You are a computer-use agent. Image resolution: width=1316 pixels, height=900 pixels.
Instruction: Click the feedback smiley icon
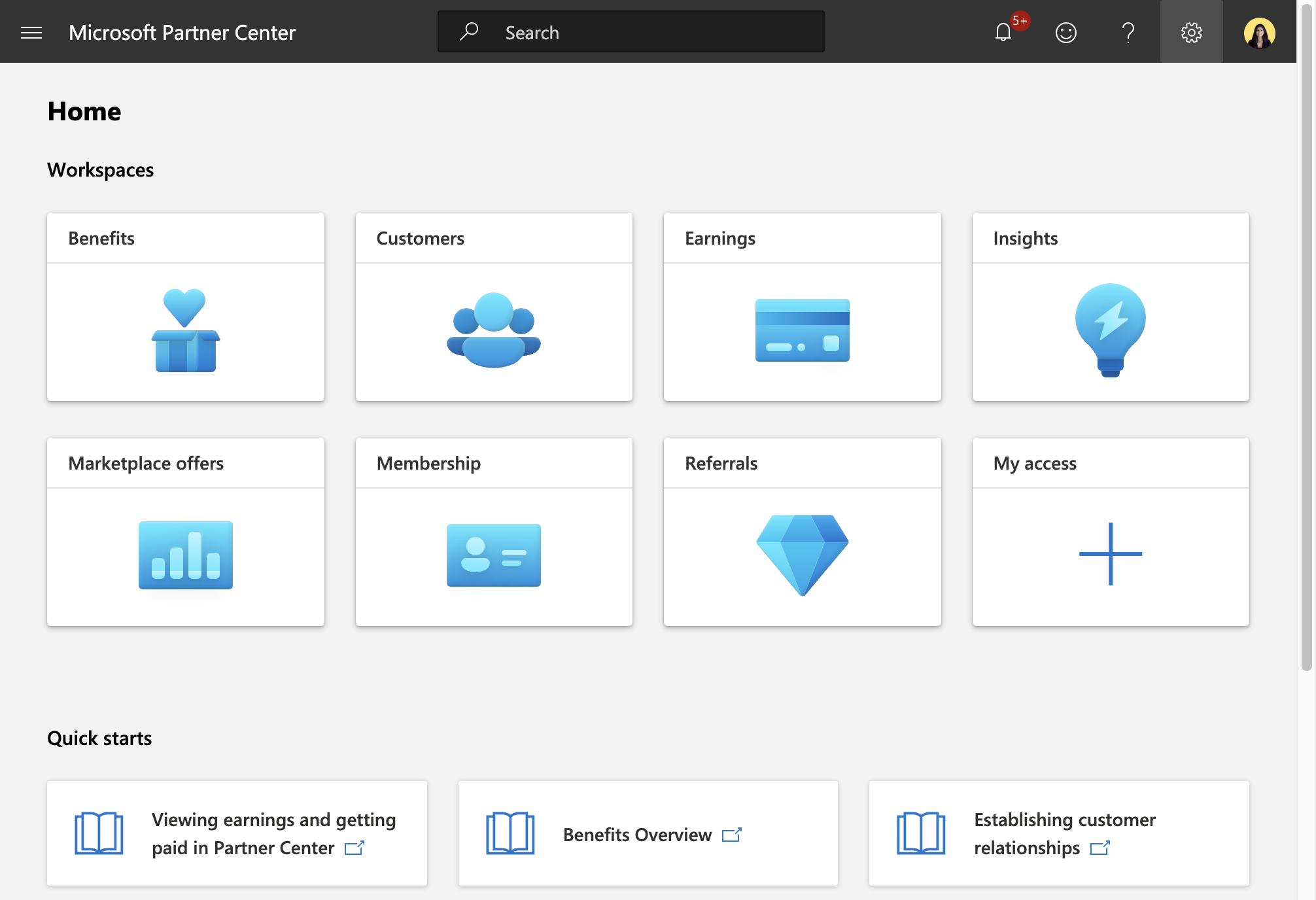point(1066,32)
